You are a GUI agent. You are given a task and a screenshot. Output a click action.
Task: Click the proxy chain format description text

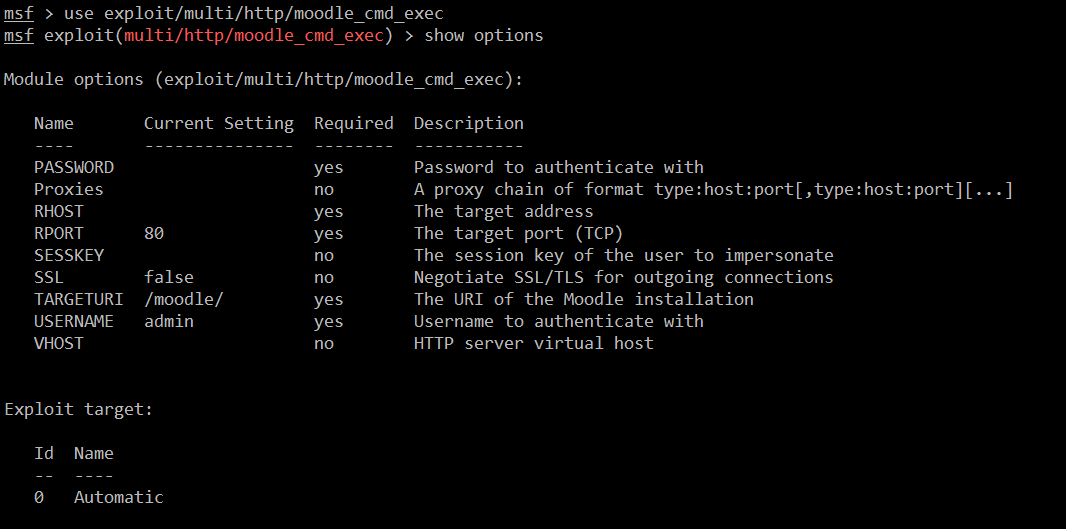[x=713, y=189]
